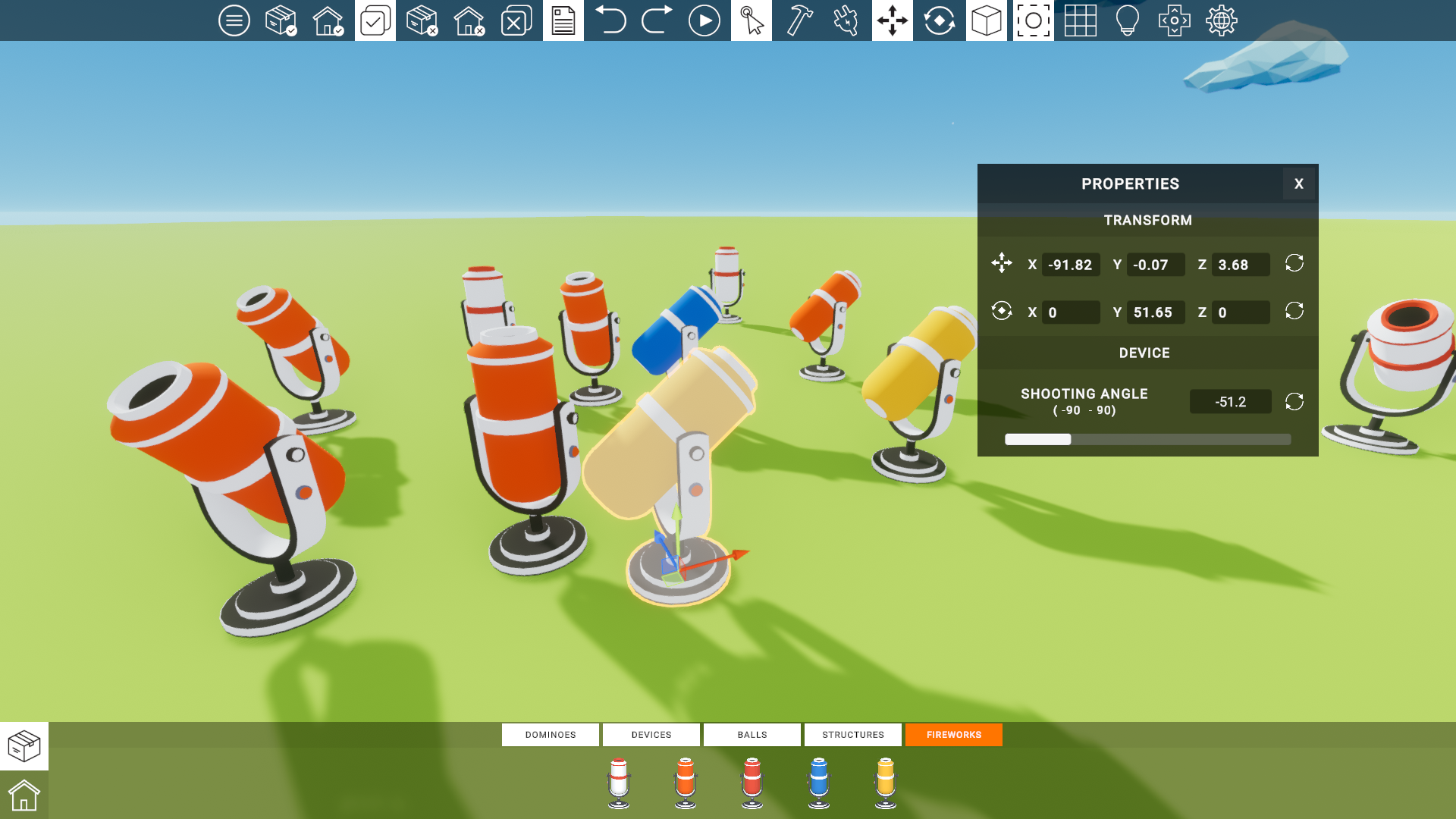Pick the blue firework cannon thumbnail

coord(819,783)
